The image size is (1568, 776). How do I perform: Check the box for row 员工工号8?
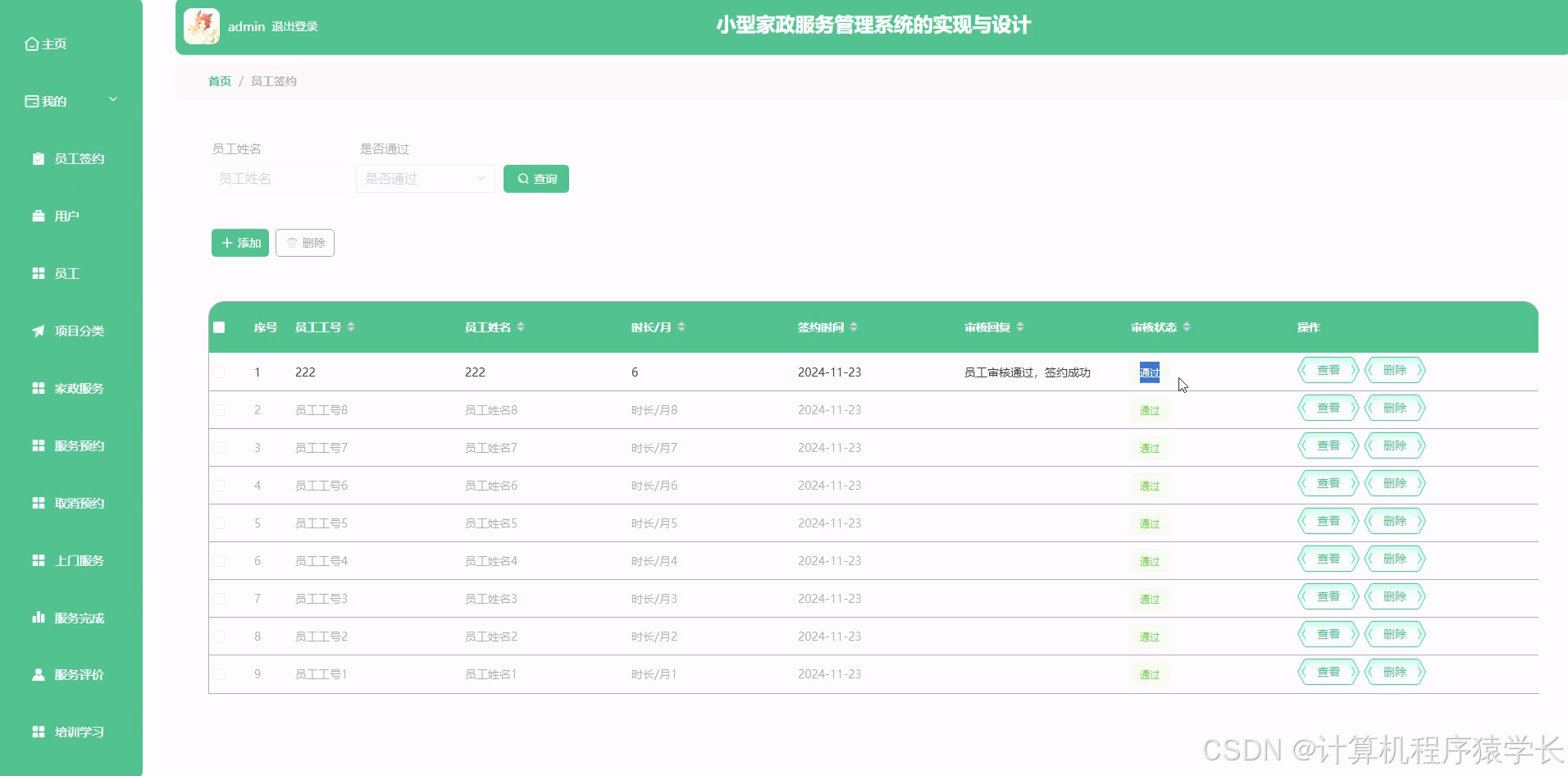(219, 410)
